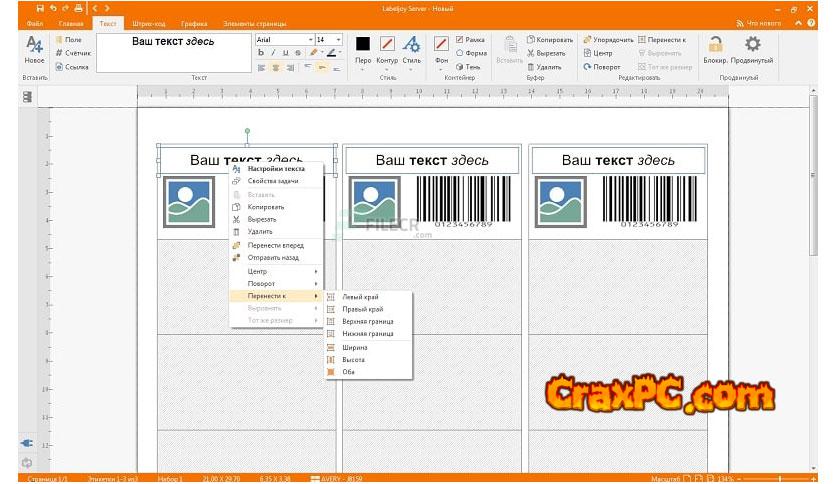Open the Продвинутый gear settings
The width and height of the screenshot is (836, 484).
point(752,45)
